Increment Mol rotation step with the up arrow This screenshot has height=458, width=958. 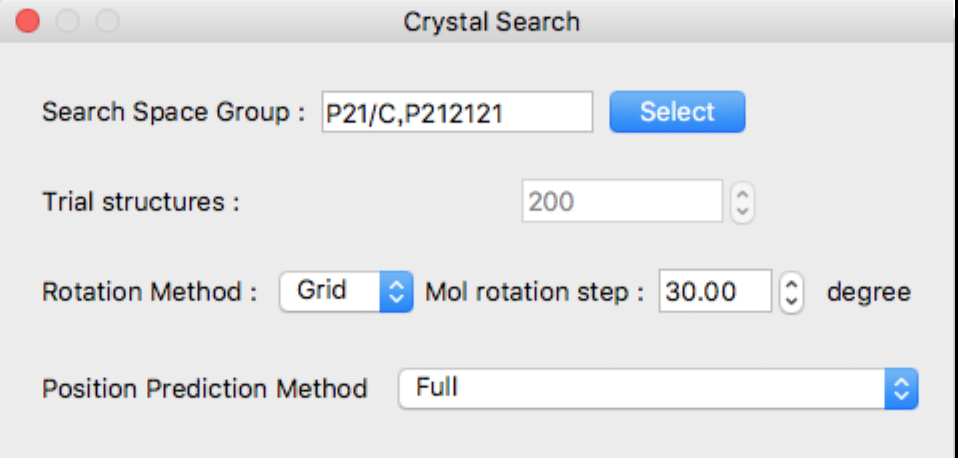pos(791,282)
